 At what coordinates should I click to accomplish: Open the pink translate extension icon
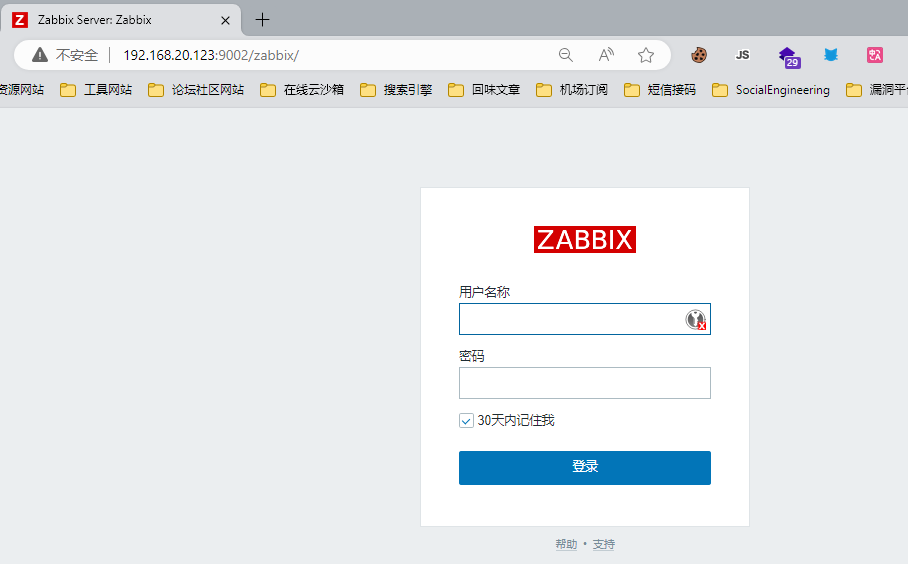(x=874, y=55)
